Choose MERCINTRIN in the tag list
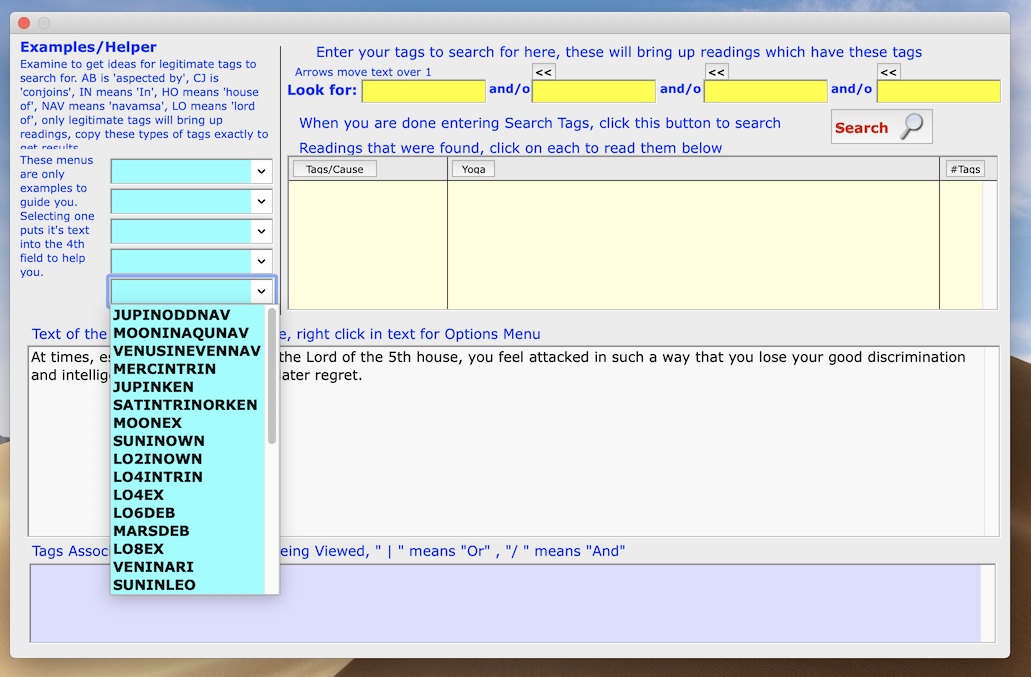1031x677 pixels. tap(164, 369)
